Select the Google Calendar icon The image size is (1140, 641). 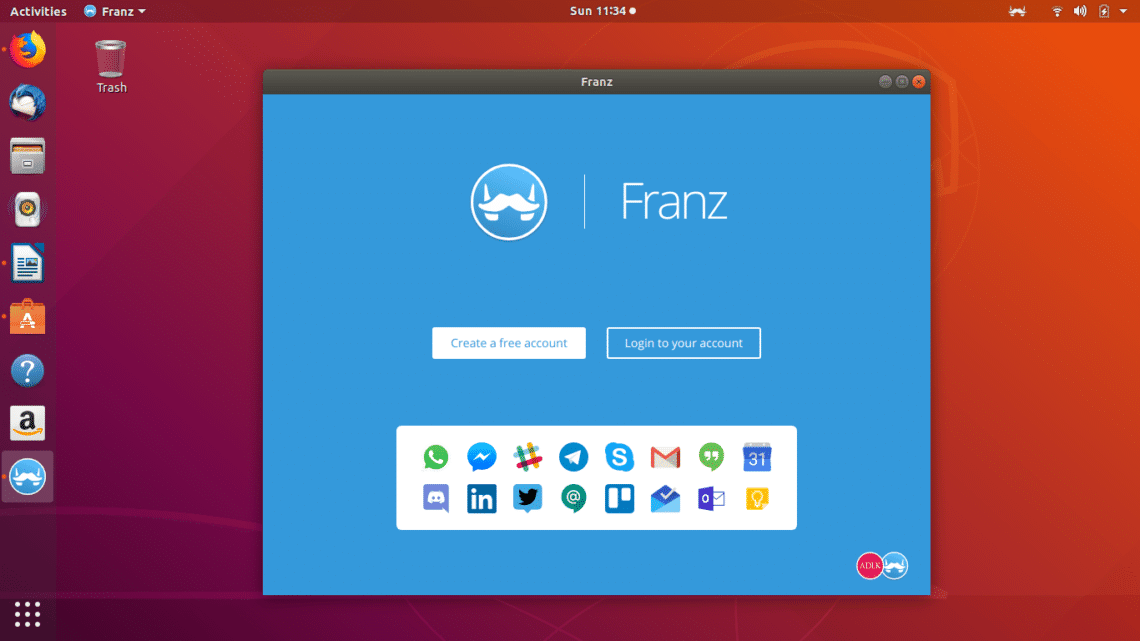(x=757, y=458)
